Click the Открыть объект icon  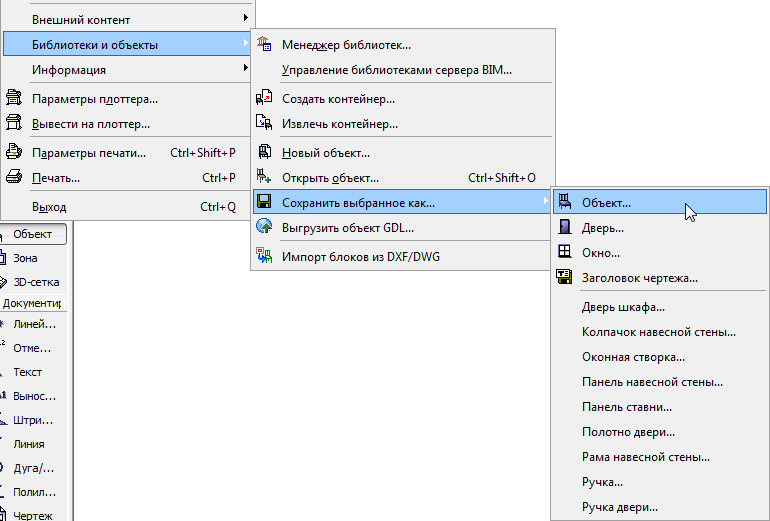264,177
